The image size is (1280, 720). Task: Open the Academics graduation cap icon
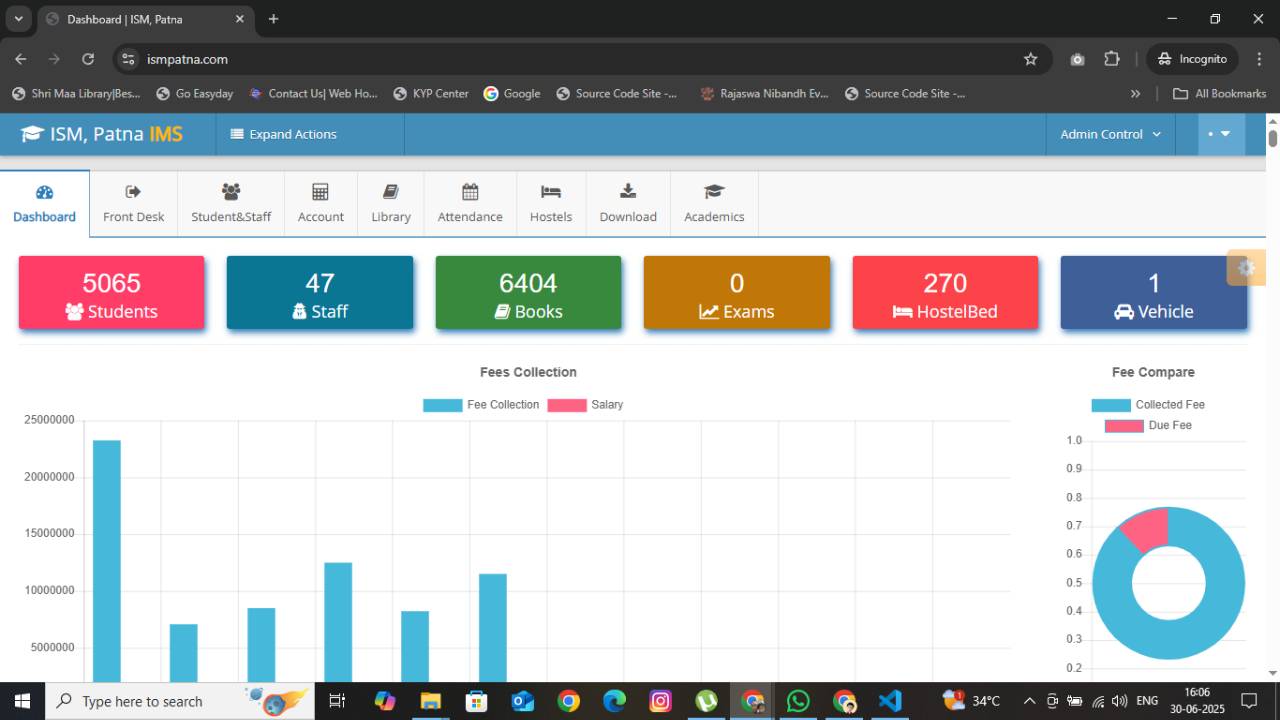coord(714,192)
